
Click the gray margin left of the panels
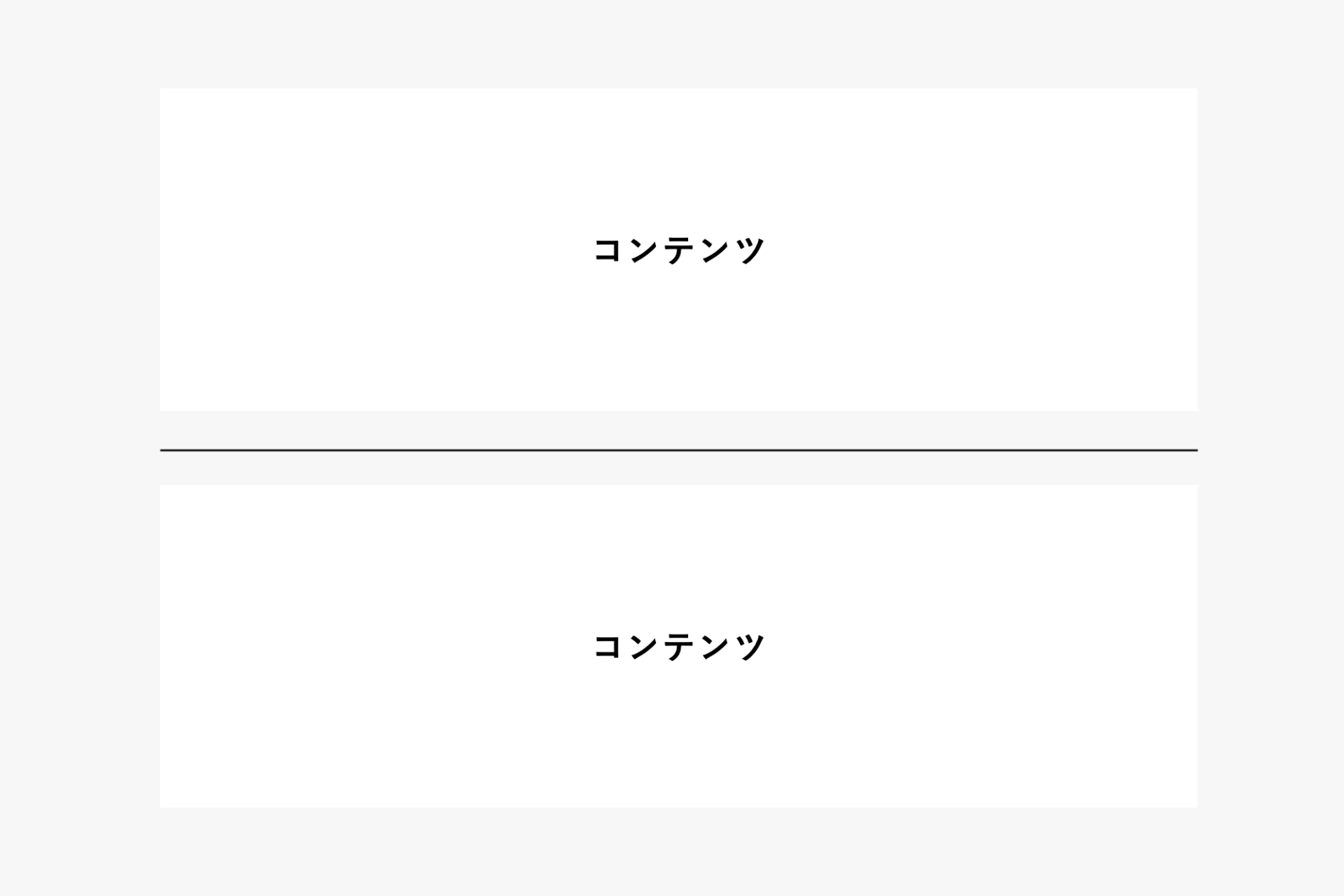(x=80, y=448)
